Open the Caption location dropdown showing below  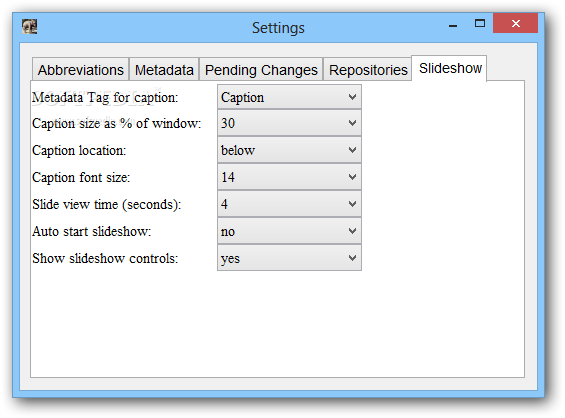(289, 150)
